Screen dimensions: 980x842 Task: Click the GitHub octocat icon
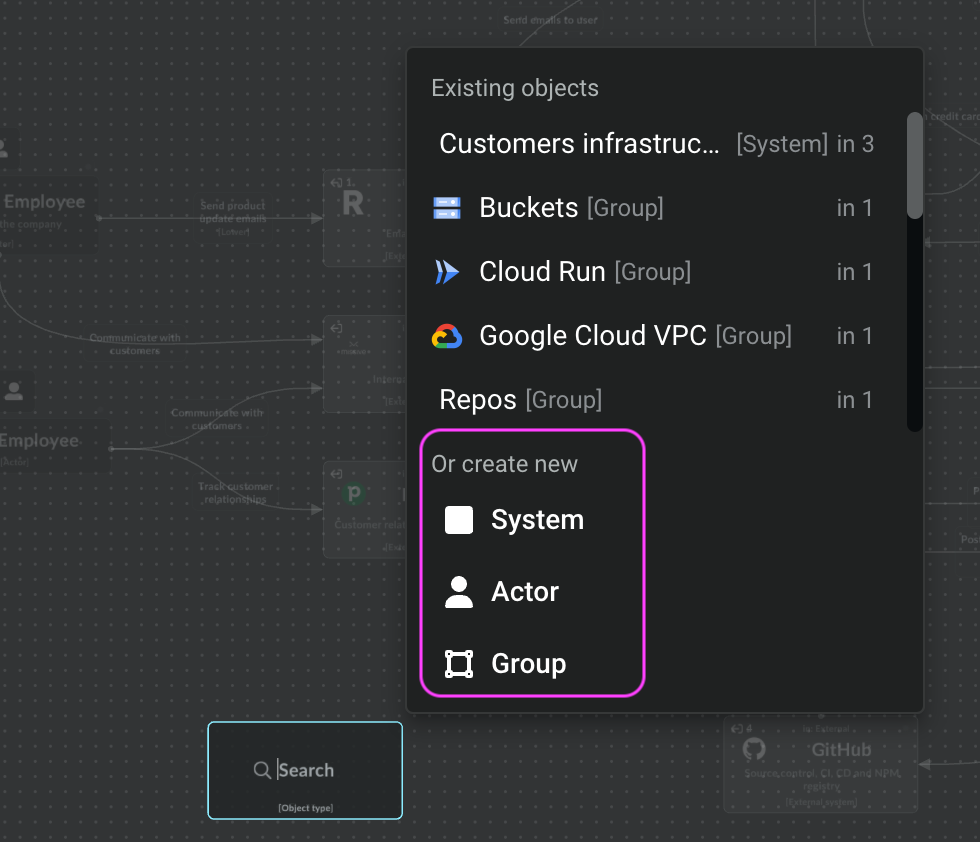point(754,750)
